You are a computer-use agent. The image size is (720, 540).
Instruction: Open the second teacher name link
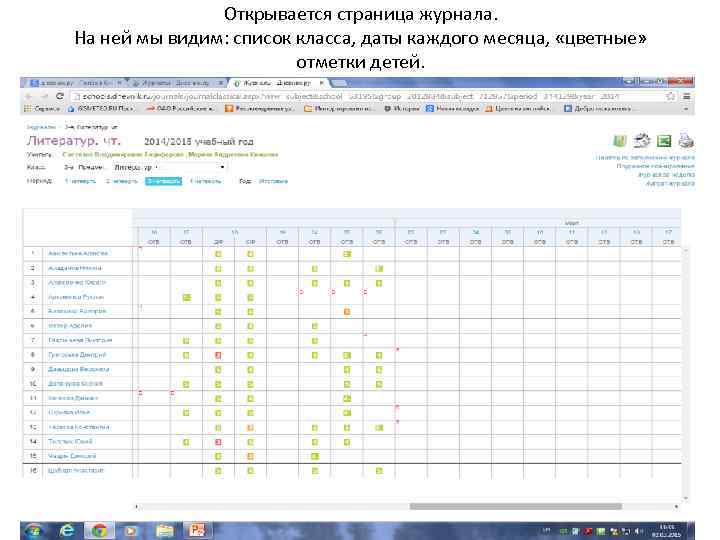[233, 154]
